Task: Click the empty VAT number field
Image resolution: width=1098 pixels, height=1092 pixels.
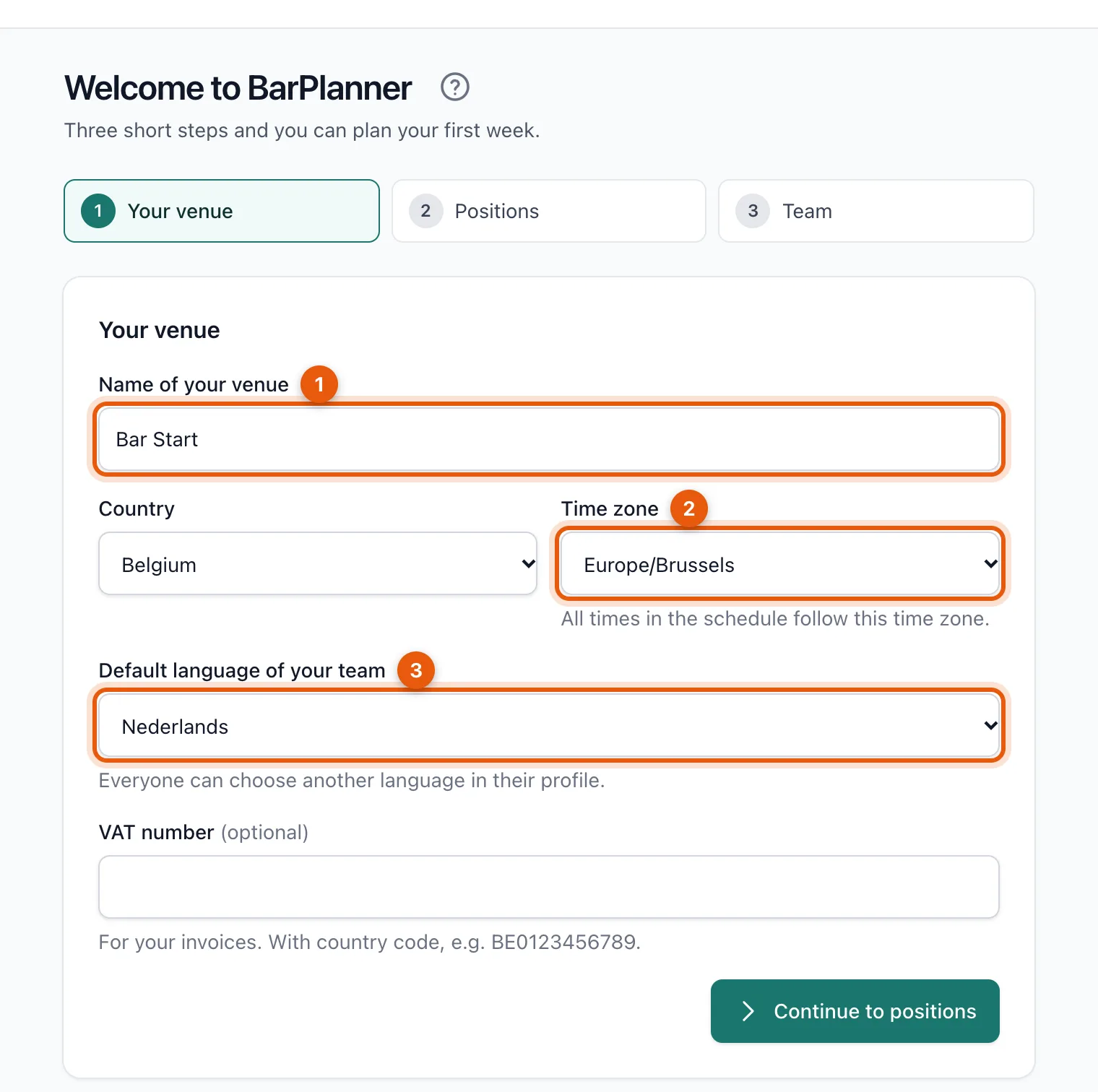Action: pos(549,887)
